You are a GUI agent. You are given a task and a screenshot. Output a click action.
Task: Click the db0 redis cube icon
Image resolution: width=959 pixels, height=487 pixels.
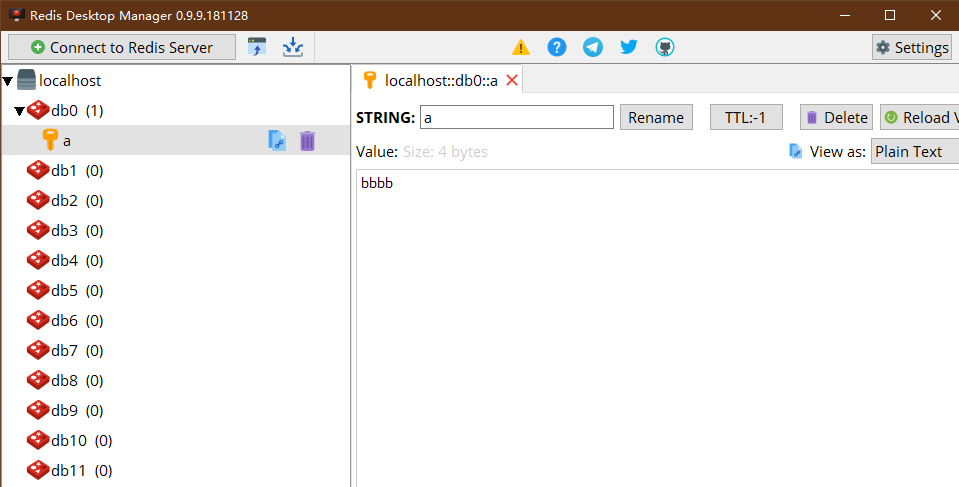pyautogui.click(x=38, y=110)
